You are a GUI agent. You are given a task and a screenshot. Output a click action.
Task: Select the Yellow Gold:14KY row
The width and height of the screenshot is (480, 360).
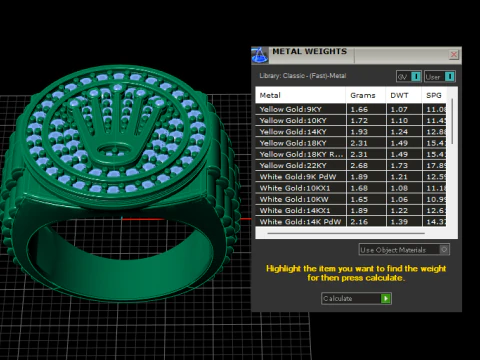[x=351, y=132]
